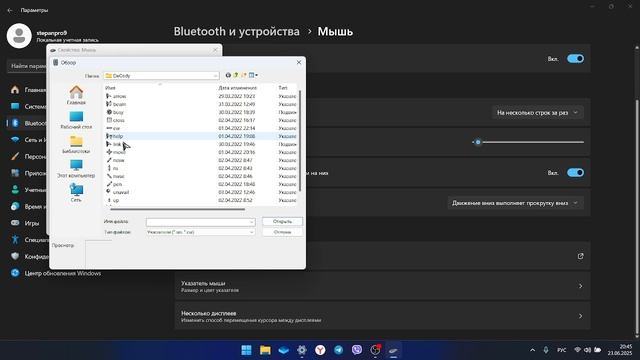Click the Имя файла input field
Image resolution: width=640 pixels, height=360 pixels.
[x=200, y=222]
